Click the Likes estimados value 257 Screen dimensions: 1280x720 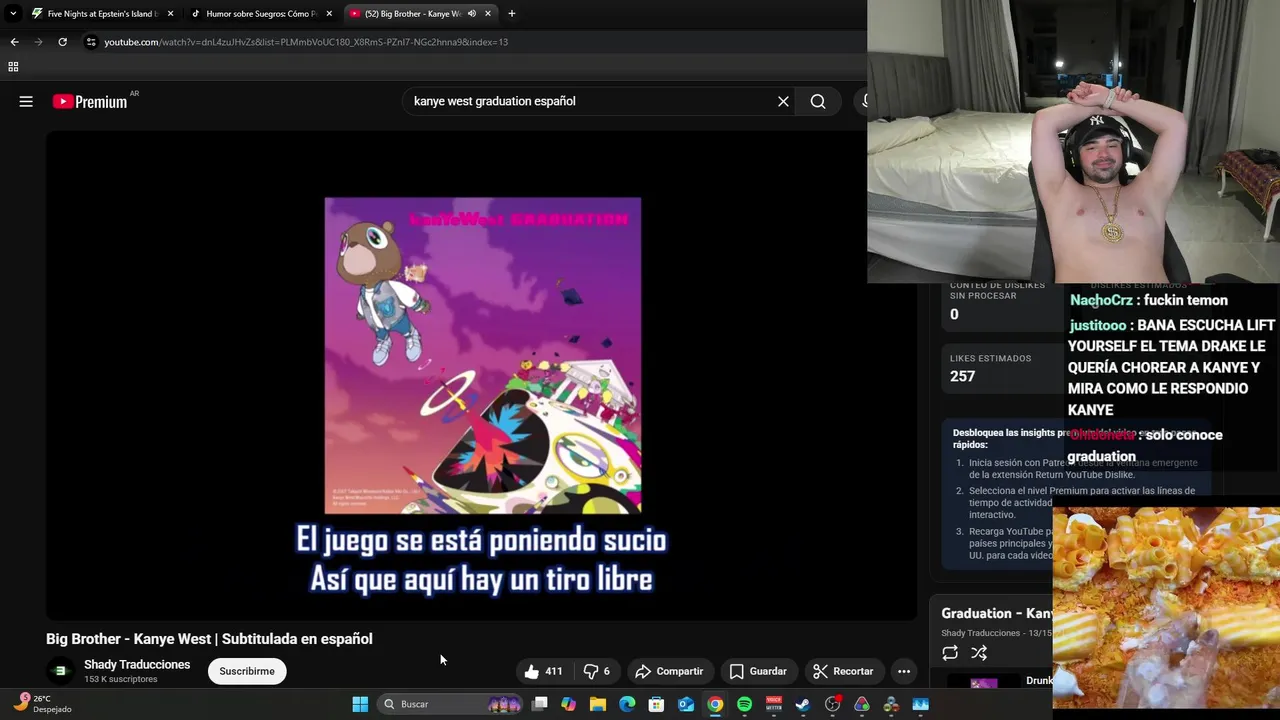(x=962, y=376)
